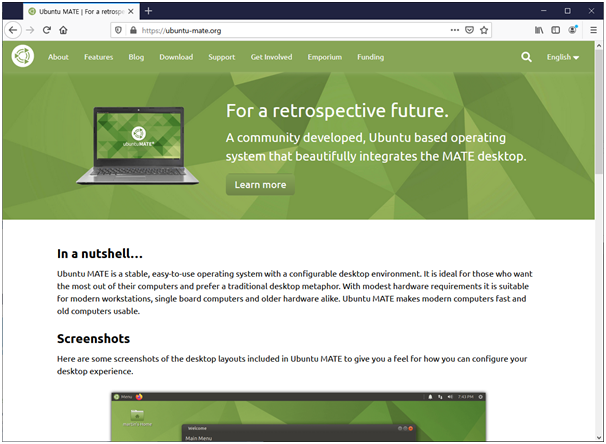Open the Features page
606x444 pixels.
point(99,57)
